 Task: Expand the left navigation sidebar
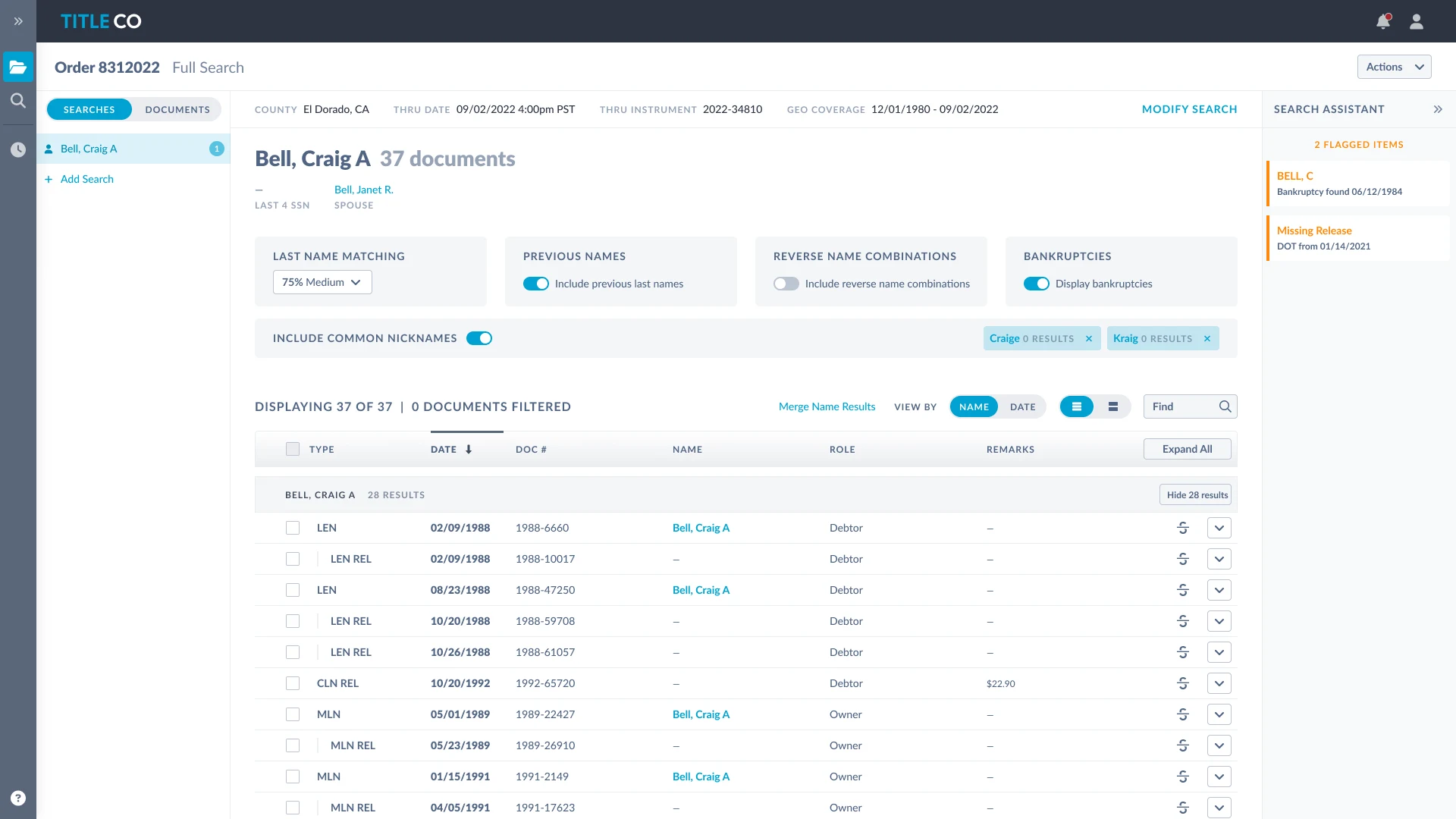point(18,21)
